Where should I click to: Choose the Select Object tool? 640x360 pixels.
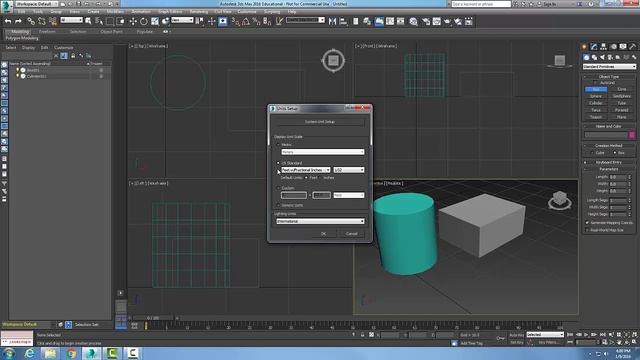[88, 21]
